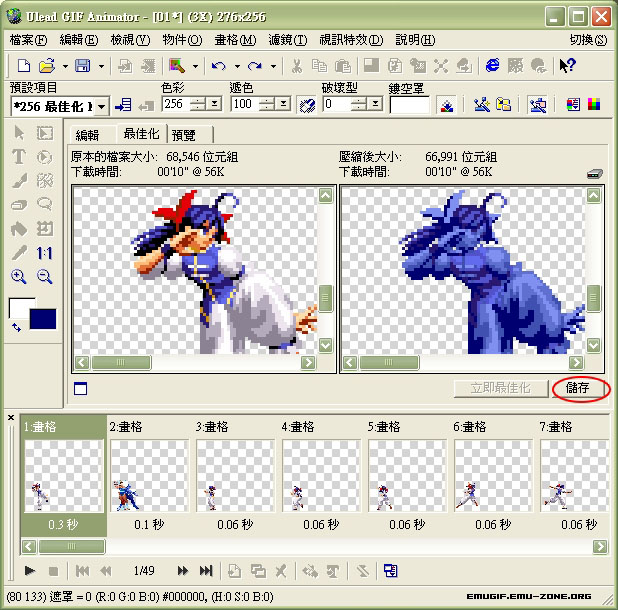Click the white foreground color swatch
This screenshot has width=618, height=610.
click(18, 308)
